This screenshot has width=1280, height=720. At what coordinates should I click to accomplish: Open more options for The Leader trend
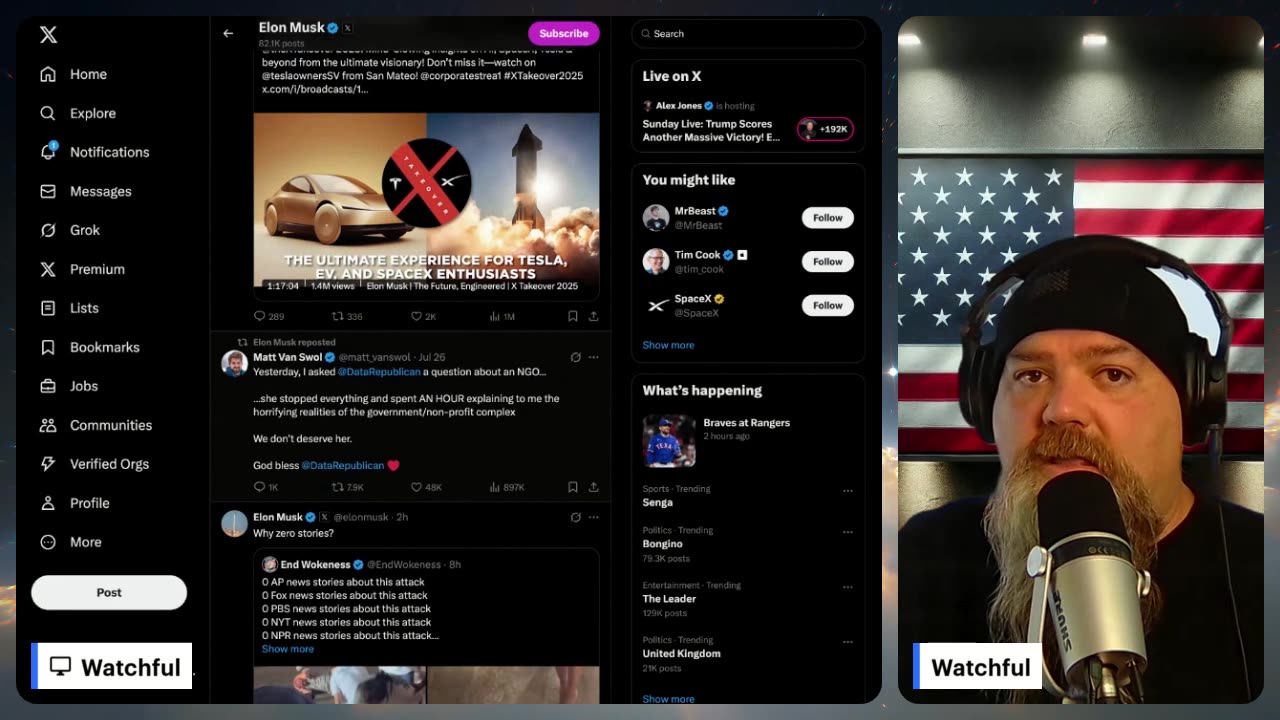(x=847, y=587)
